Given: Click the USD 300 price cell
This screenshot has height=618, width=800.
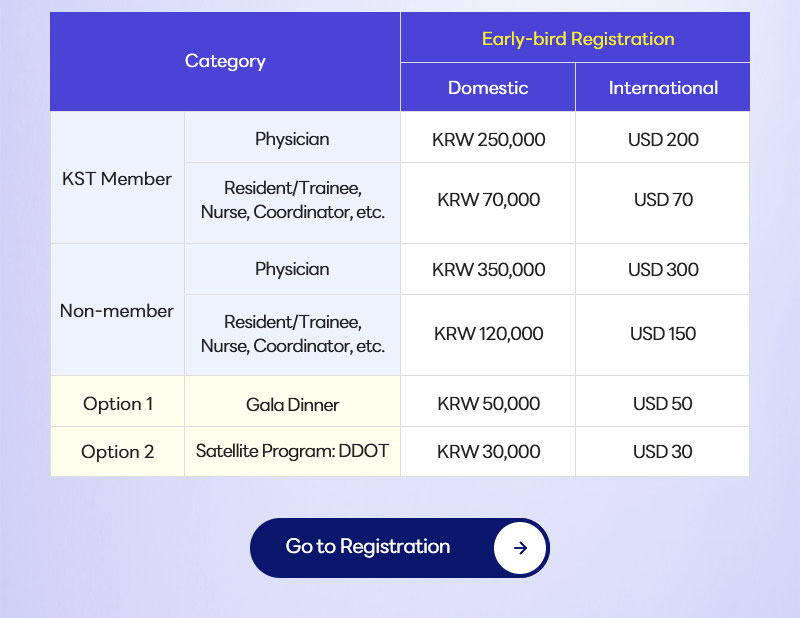Looking at the screenshot, I should [x=663, y=270].
